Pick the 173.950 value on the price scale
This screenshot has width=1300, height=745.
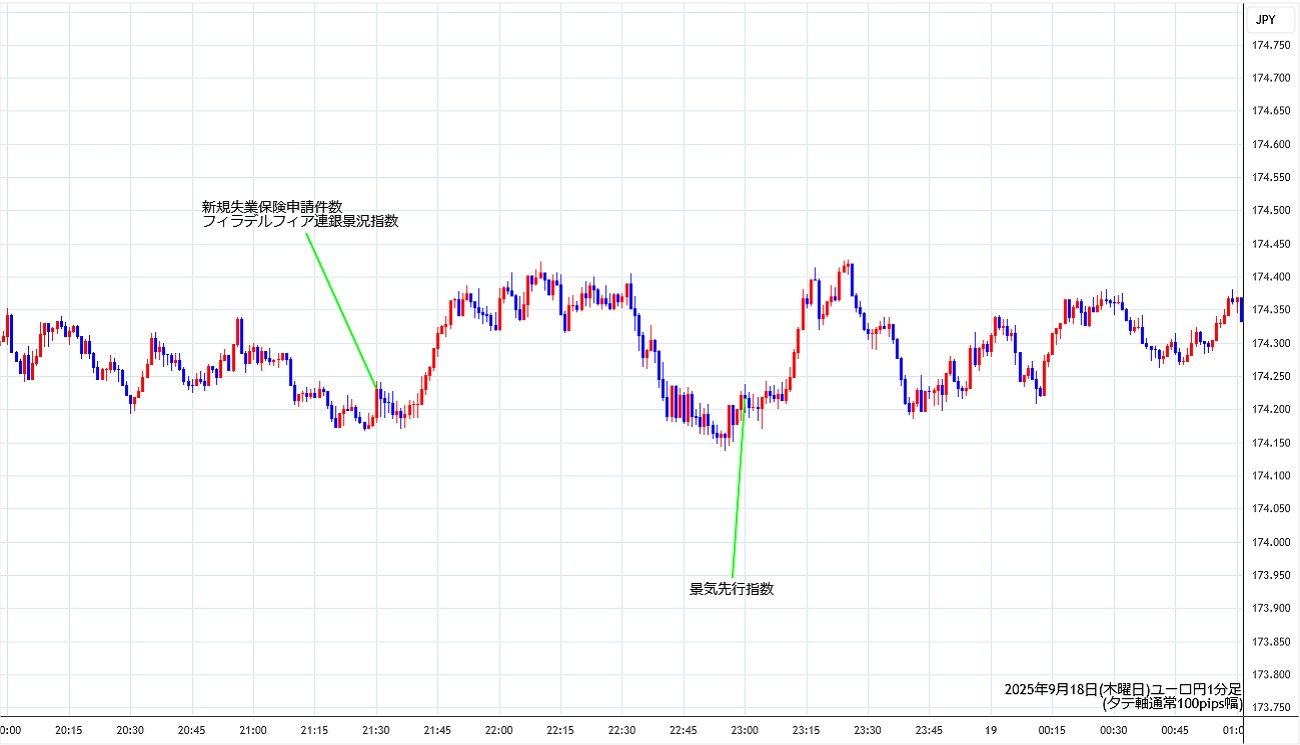coord(1272,575)
